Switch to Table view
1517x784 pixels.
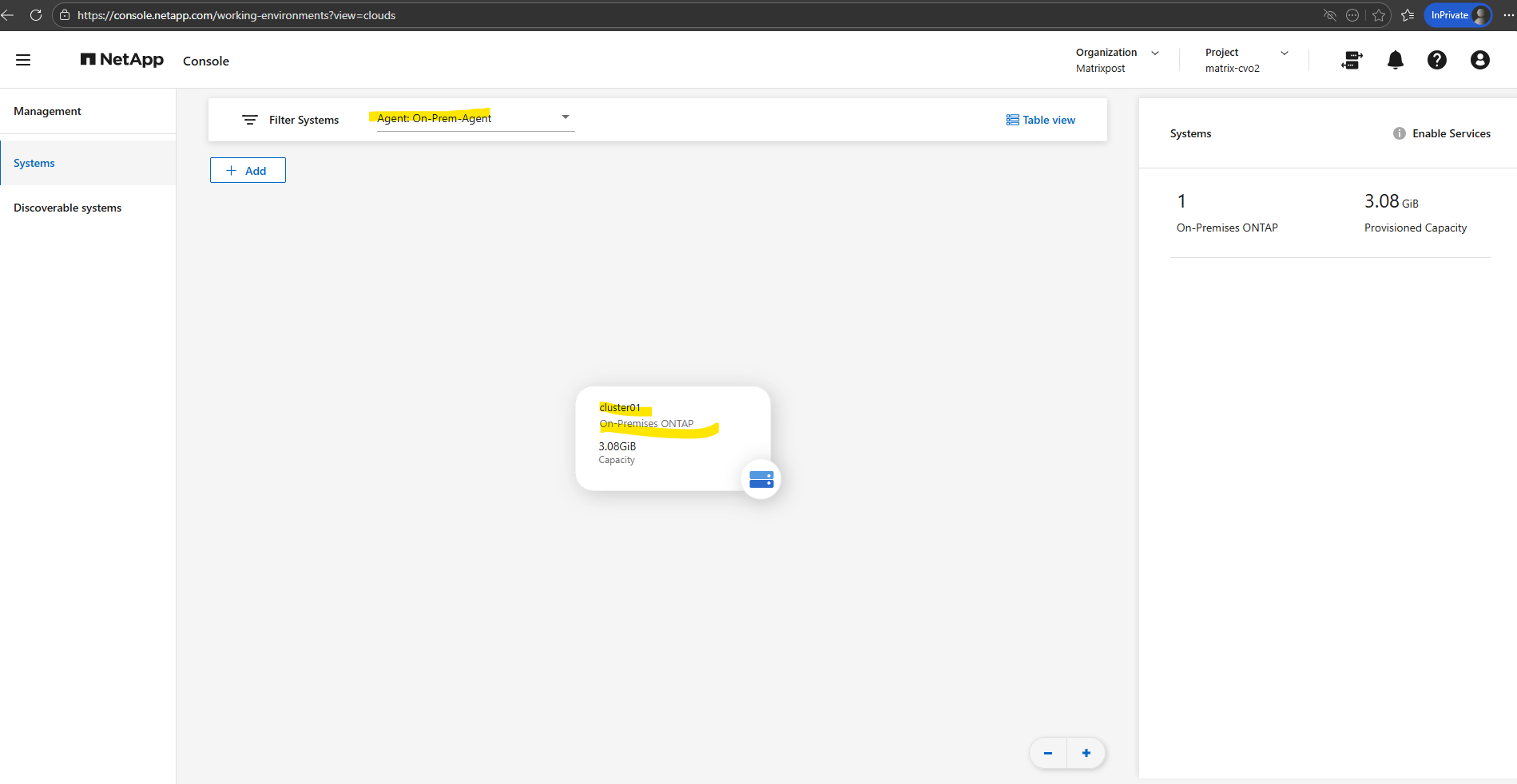coord(1040,120)
